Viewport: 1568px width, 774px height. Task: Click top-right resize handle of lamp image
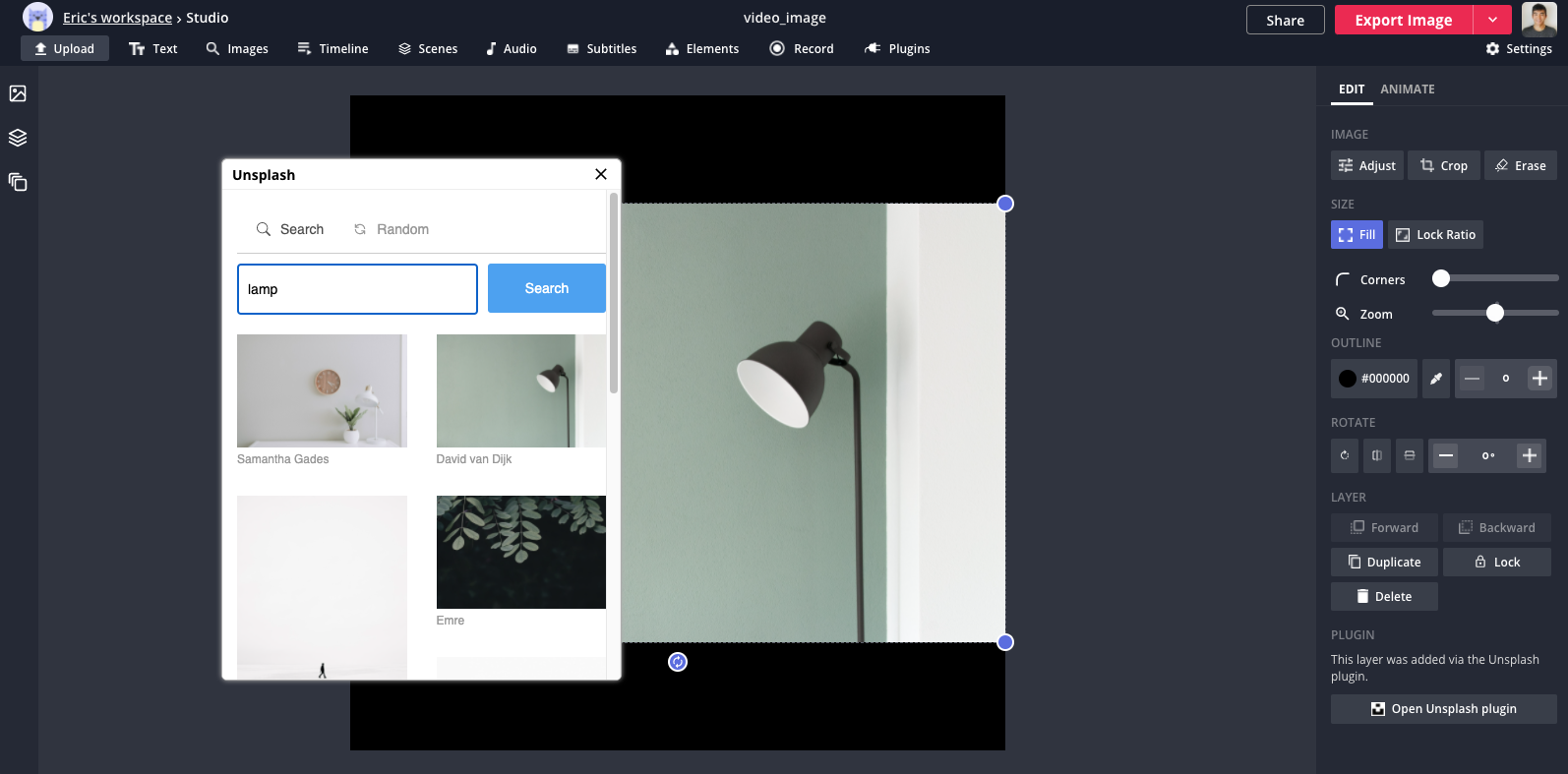[1005, 204]
